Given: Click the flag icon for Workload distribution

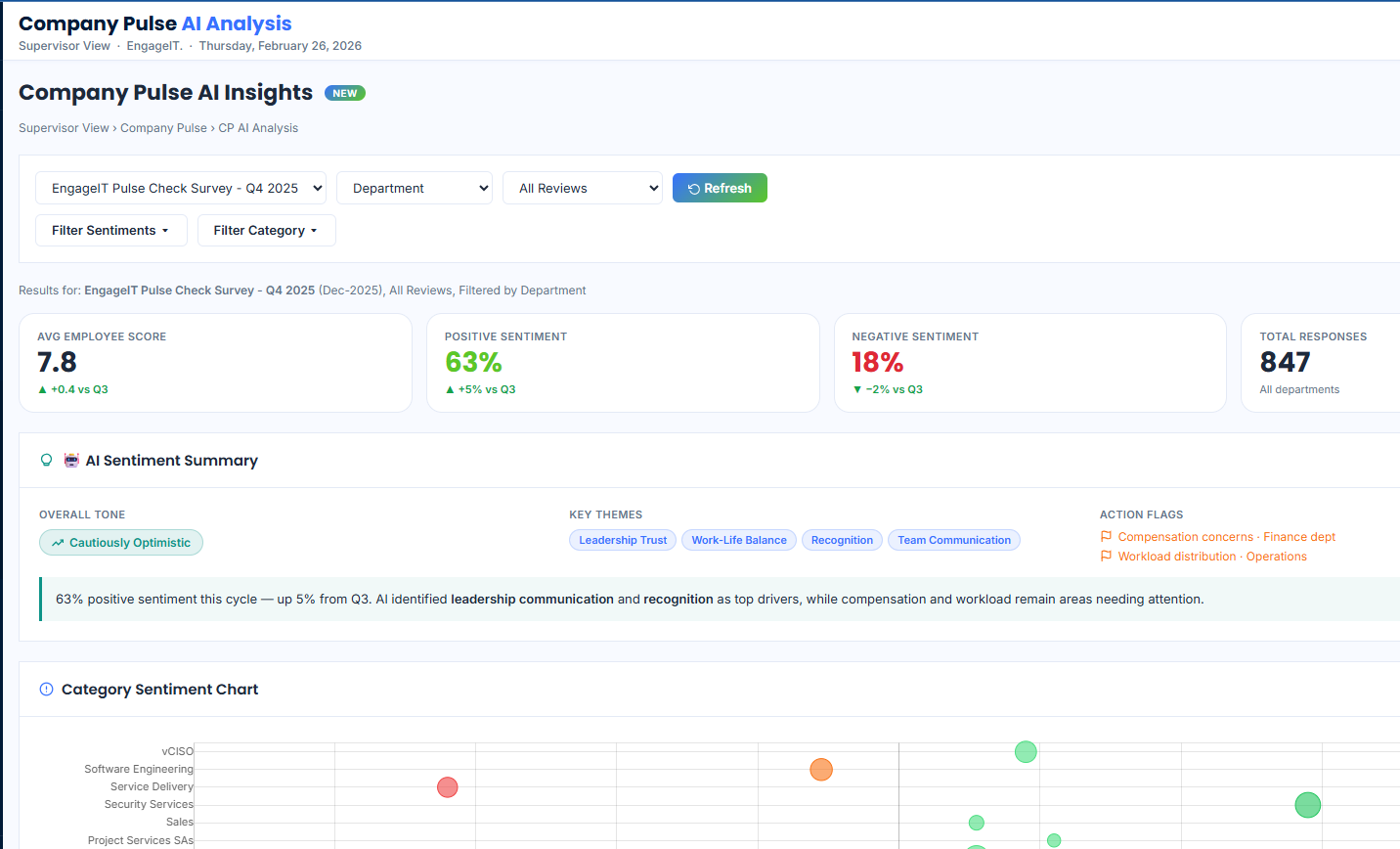Looking at the screenshot, I should click(1106, 557).
